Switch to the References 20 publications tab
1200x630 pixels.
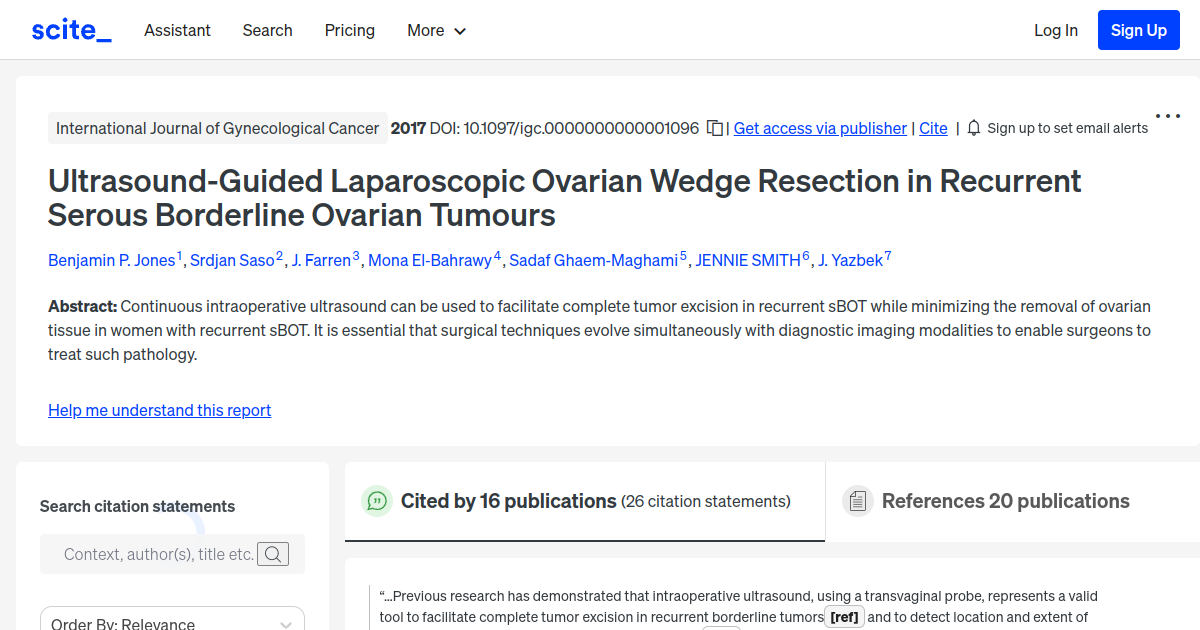point(1005,500)
